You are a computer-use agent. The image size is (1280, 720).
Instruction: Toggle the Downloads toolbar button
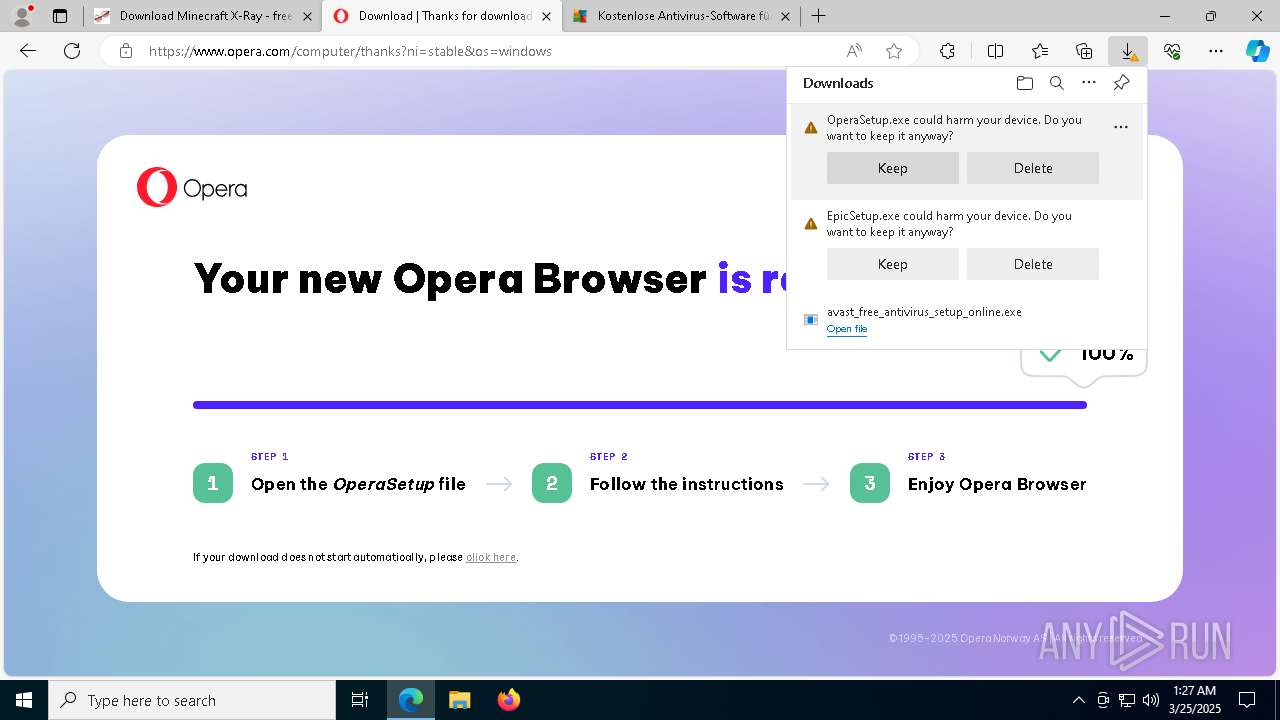(x=1128, y=51)
